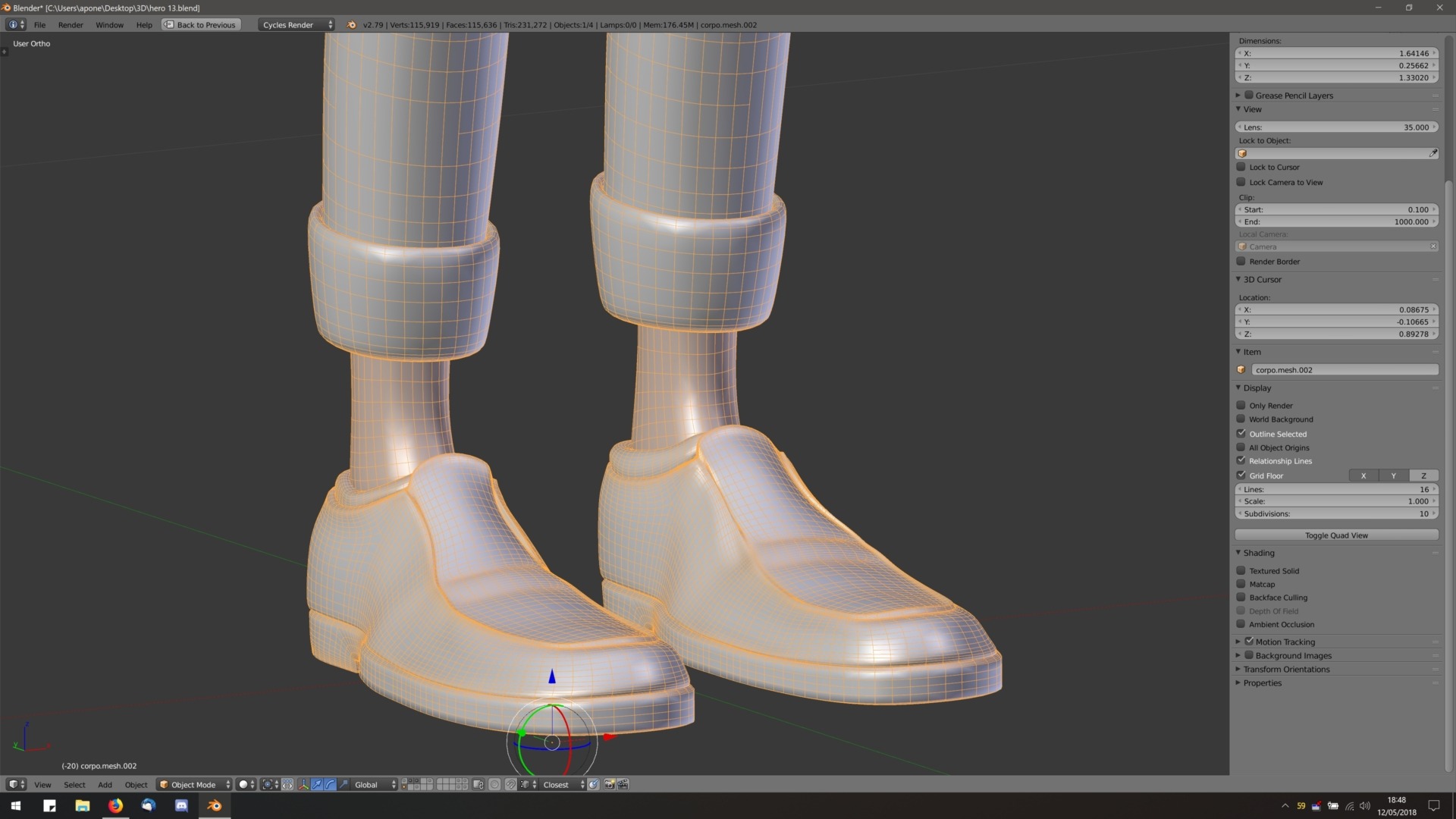This screenshot has width=1456, height=819.
Task: Open the Info editor type selector
Action: (x=15, y=24)
